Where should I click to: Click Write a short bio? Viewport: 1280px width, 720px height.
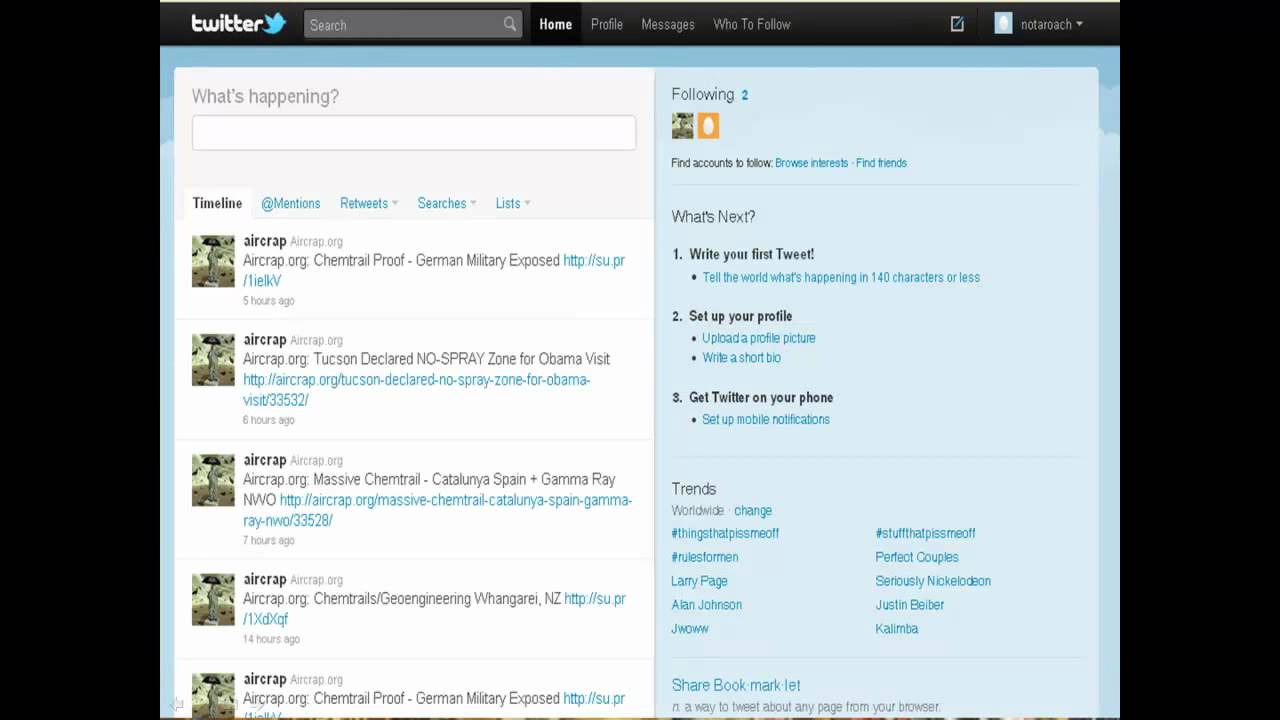click(742, 358)
